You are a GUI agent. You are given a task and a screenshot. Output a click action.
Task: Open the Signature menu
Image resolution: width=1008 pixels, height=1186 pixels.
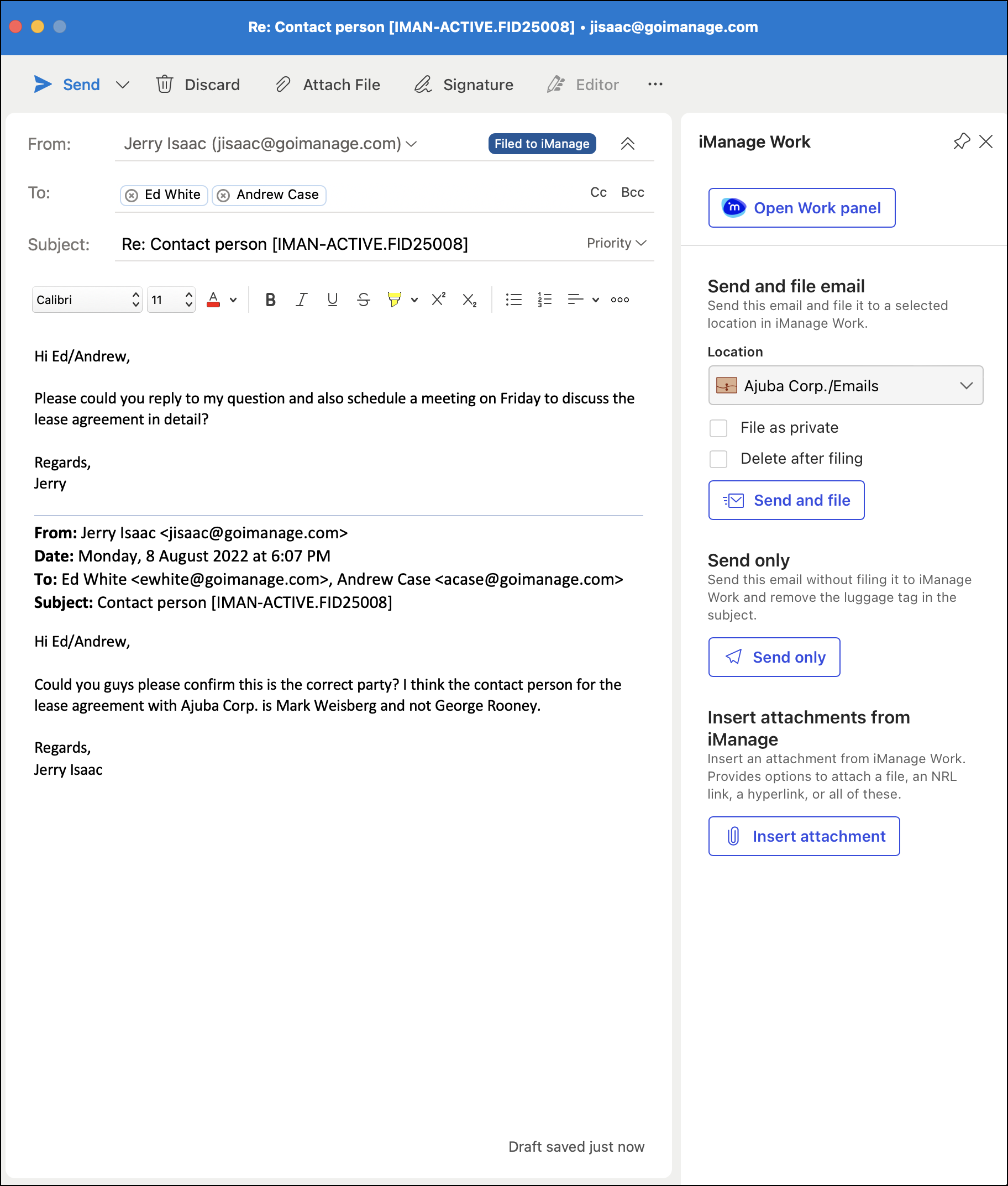tap(464, 85)
